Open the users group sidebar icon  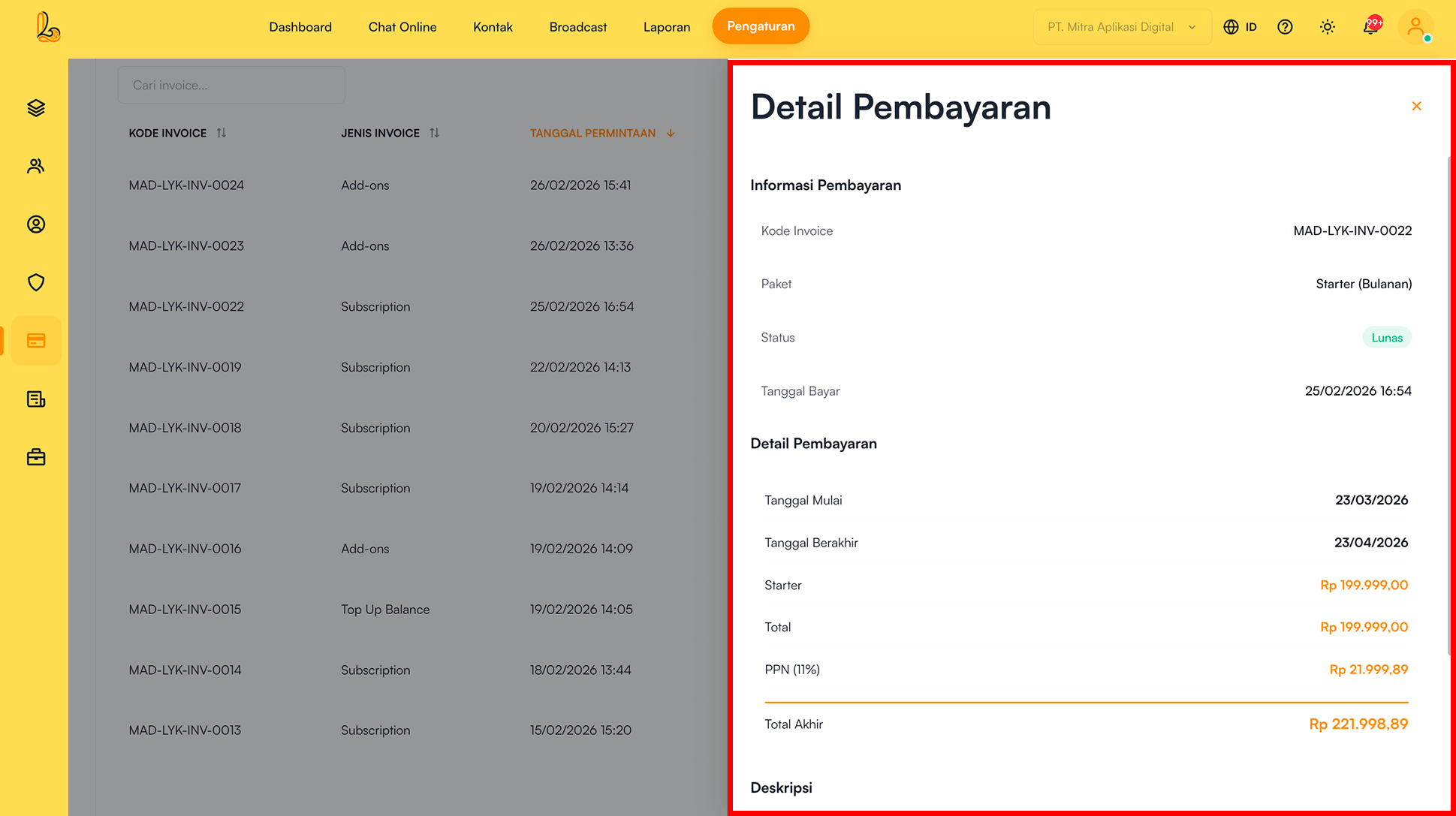36,166
